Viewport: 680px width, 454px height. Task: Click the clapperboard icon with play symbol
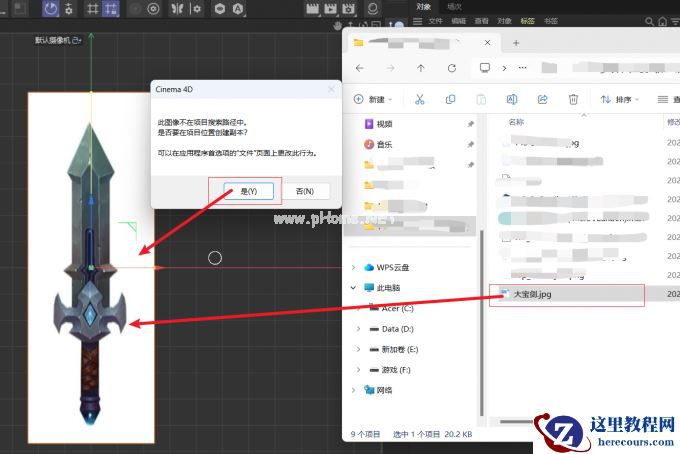point(330,9)
